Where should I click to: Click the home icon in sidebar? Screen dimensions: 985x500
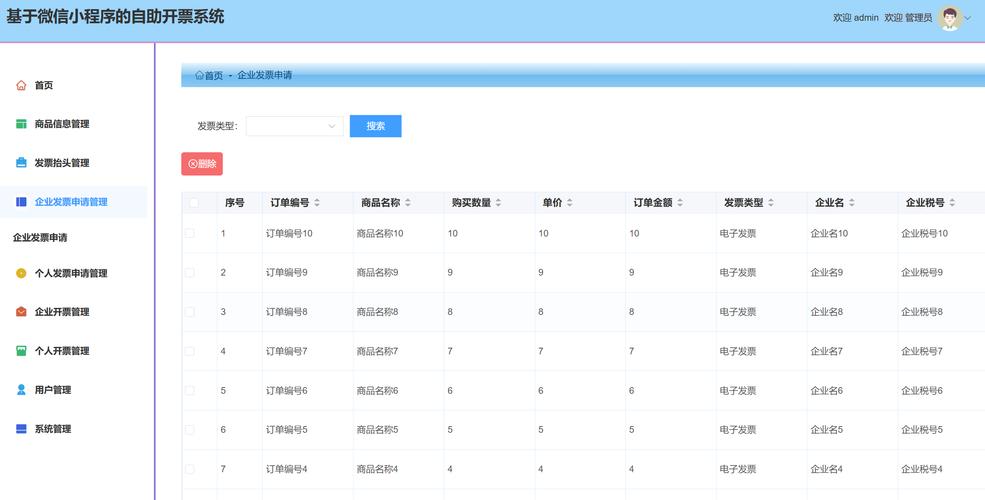(21, 85)
